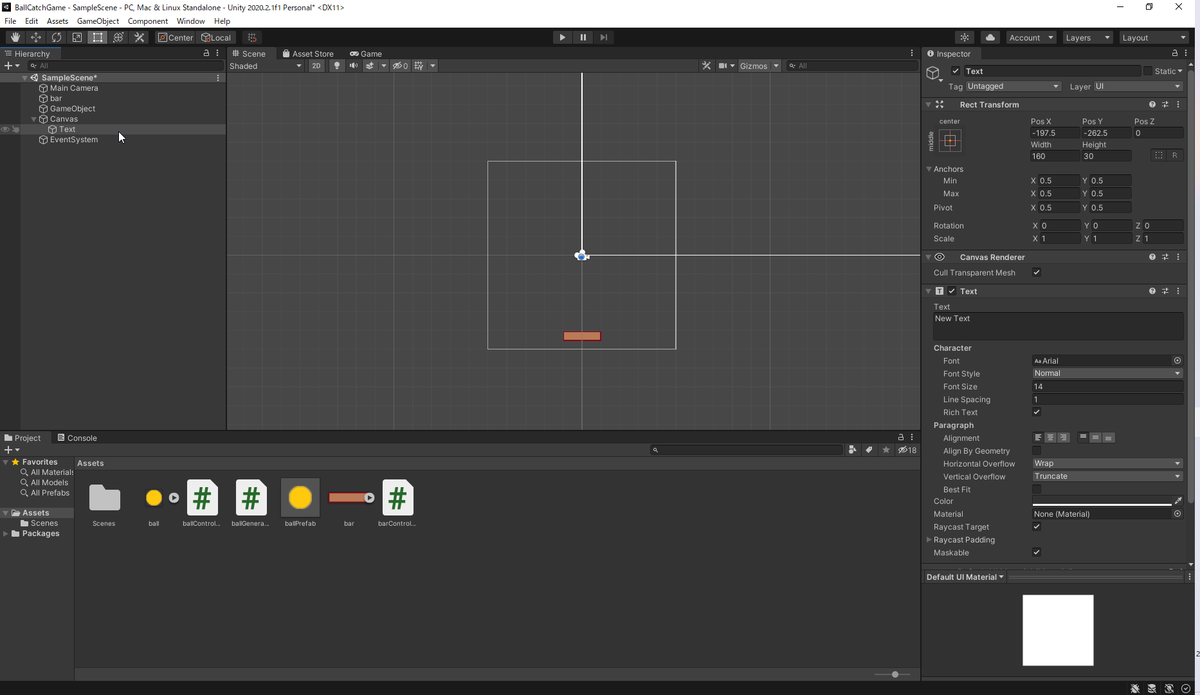Toggle Raw edit mode R button

click(1175, 156)
